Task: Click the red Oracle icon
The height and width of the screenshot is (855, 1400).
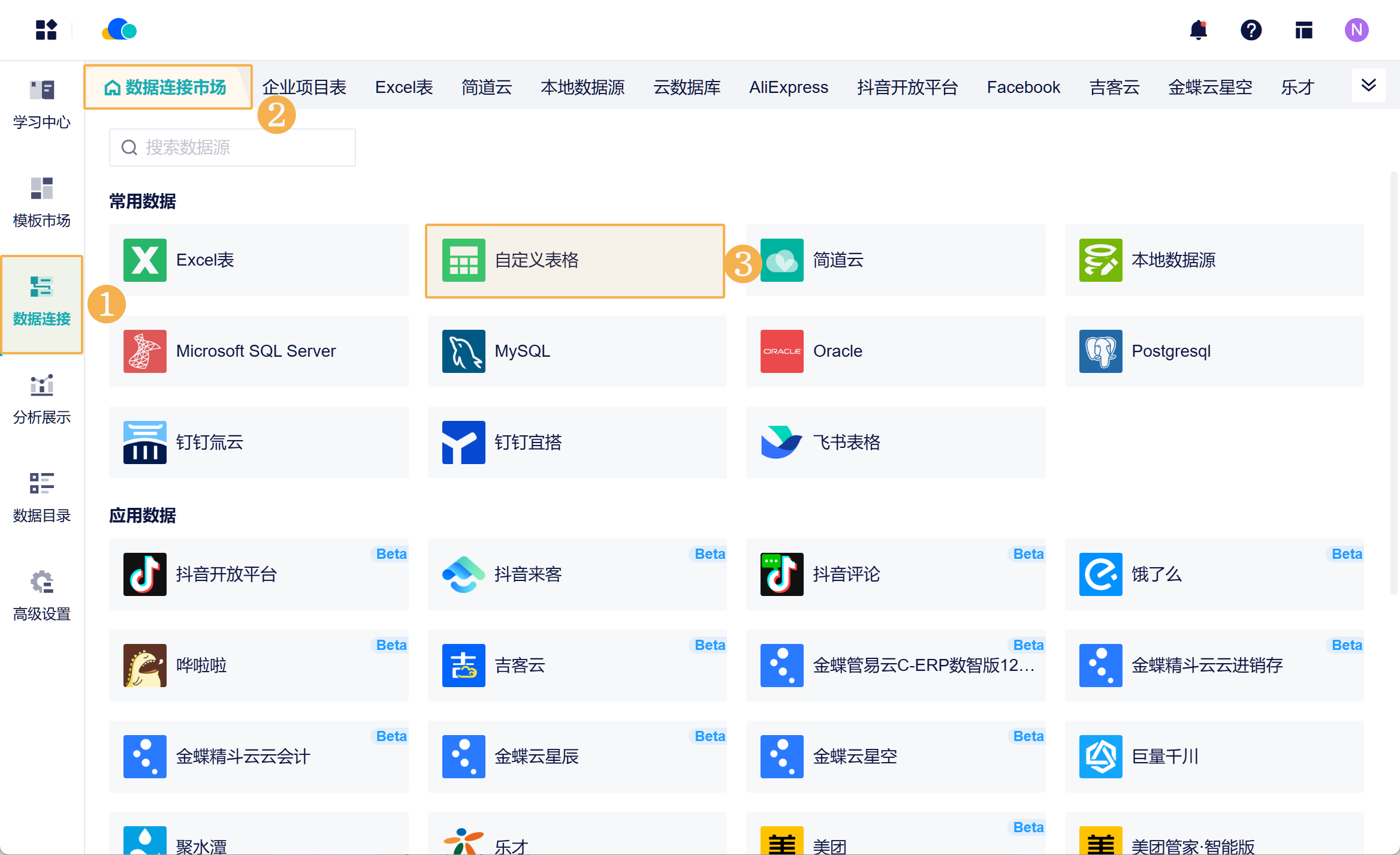Action: (782, 351)
